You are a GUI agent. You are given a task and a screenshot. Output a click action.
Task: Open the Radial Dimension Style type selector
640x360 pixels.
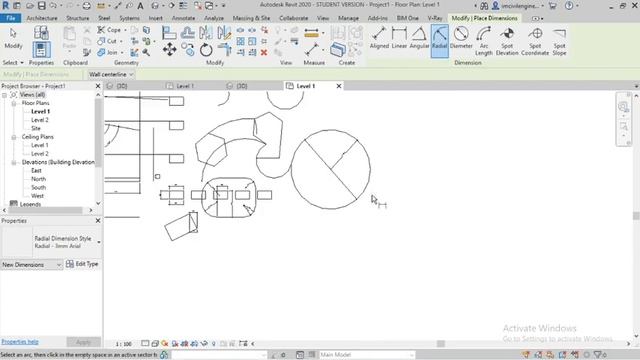pos(51,242)
